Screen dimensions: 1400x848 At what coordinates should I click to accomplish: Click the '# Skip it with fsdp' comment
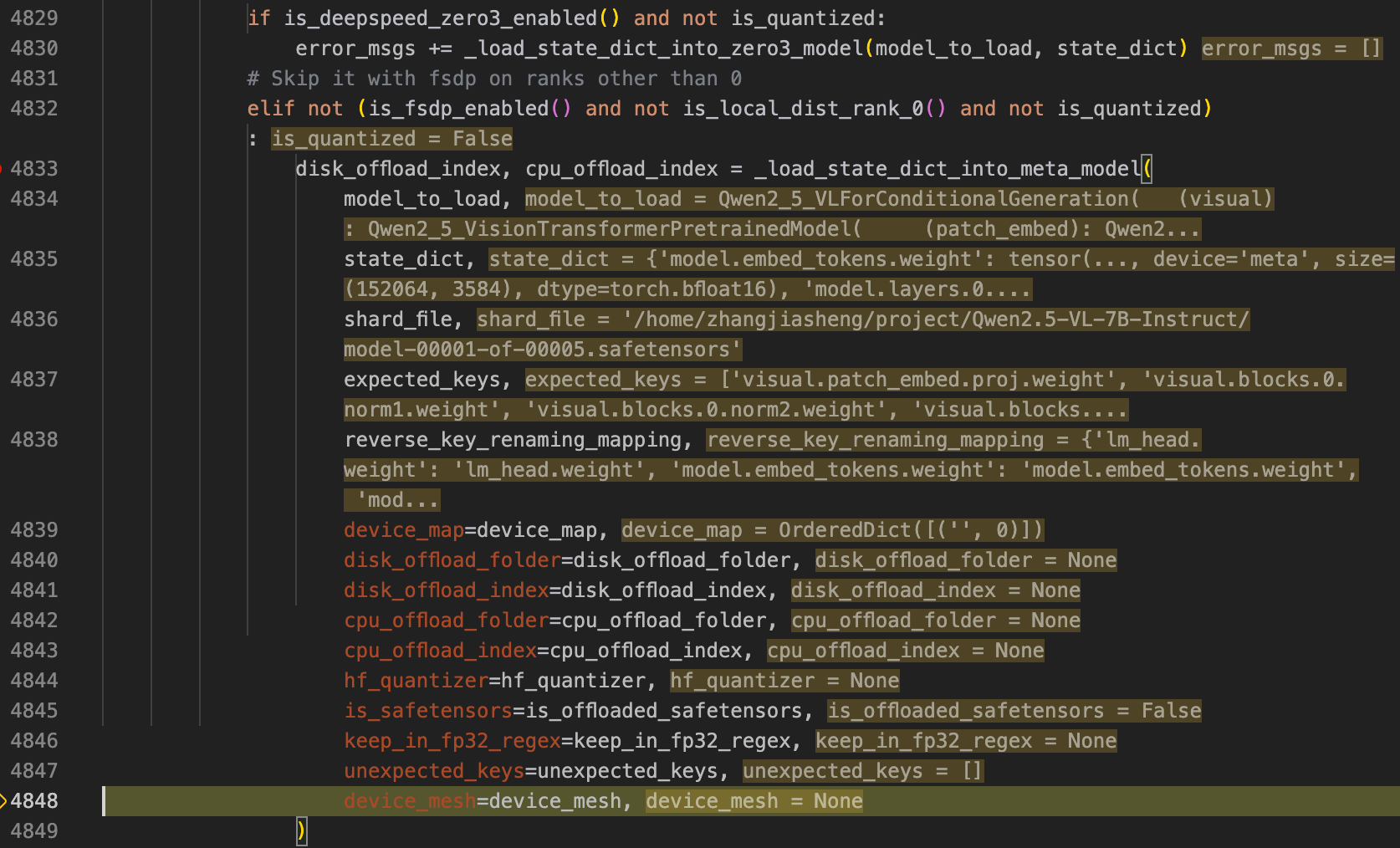pos(493,79)
